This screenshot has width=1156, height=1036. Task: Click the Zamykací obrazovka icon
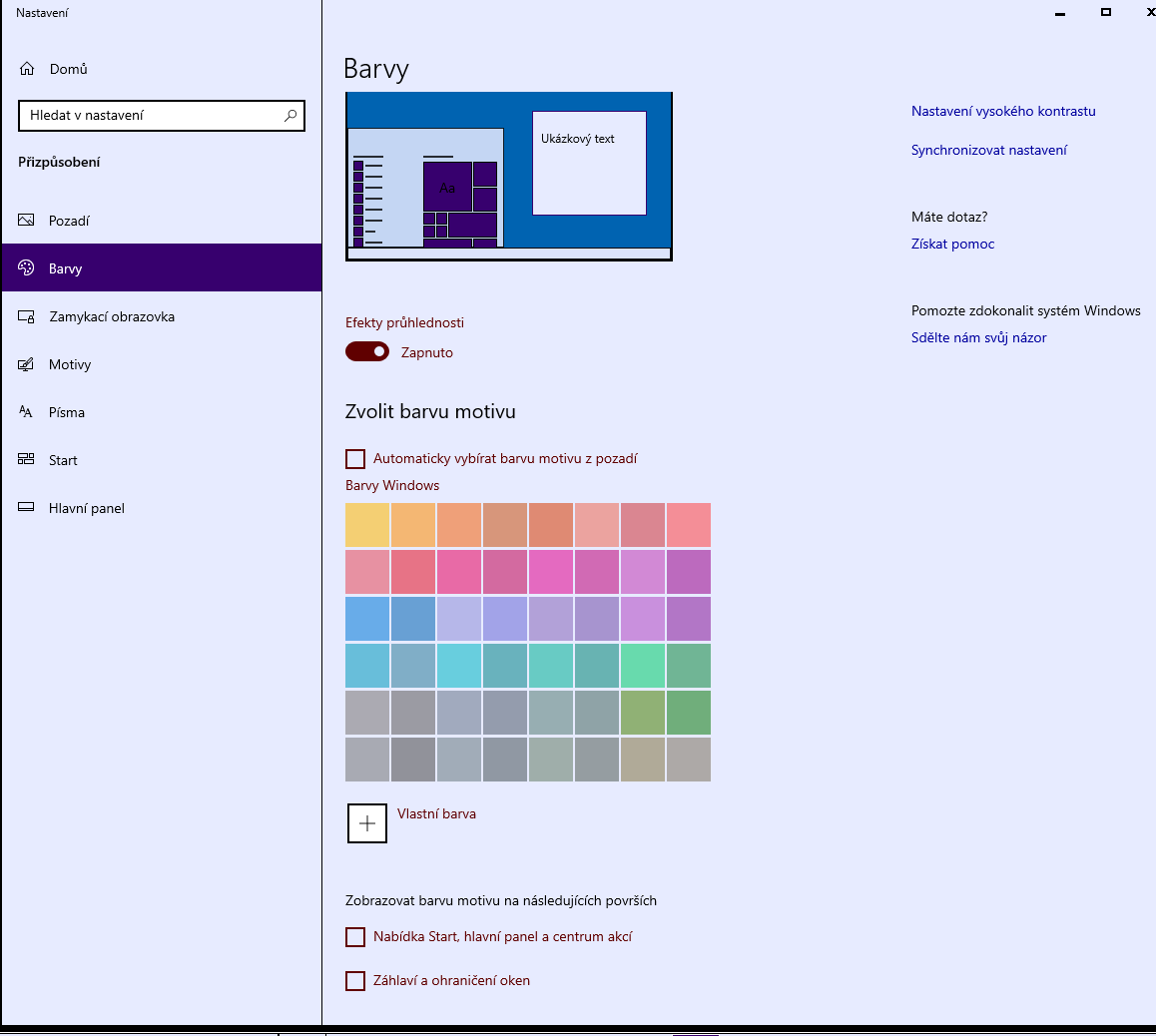click(x=27, y=316)
